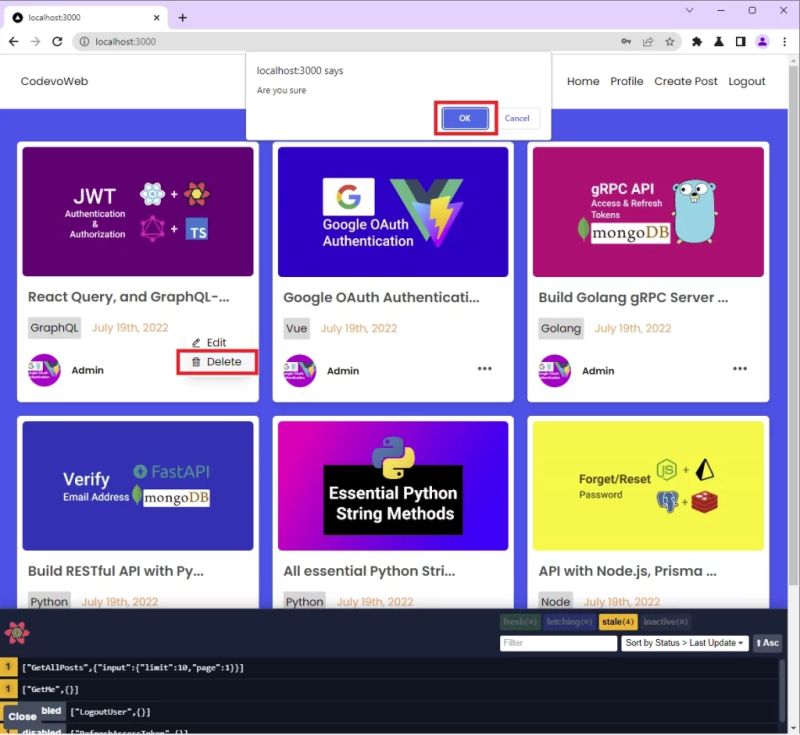The width and height of the screenshot is (800, 735).
Task: Click the browser profile avatar icon
Action: tap(761, 41)
